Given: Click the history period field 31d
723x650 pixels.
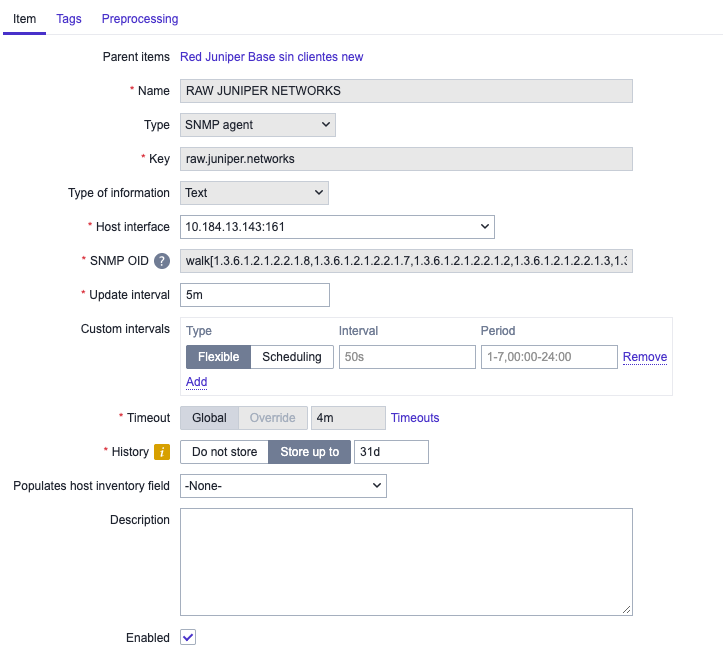Looking at the screenshot, I should (391, 452).
